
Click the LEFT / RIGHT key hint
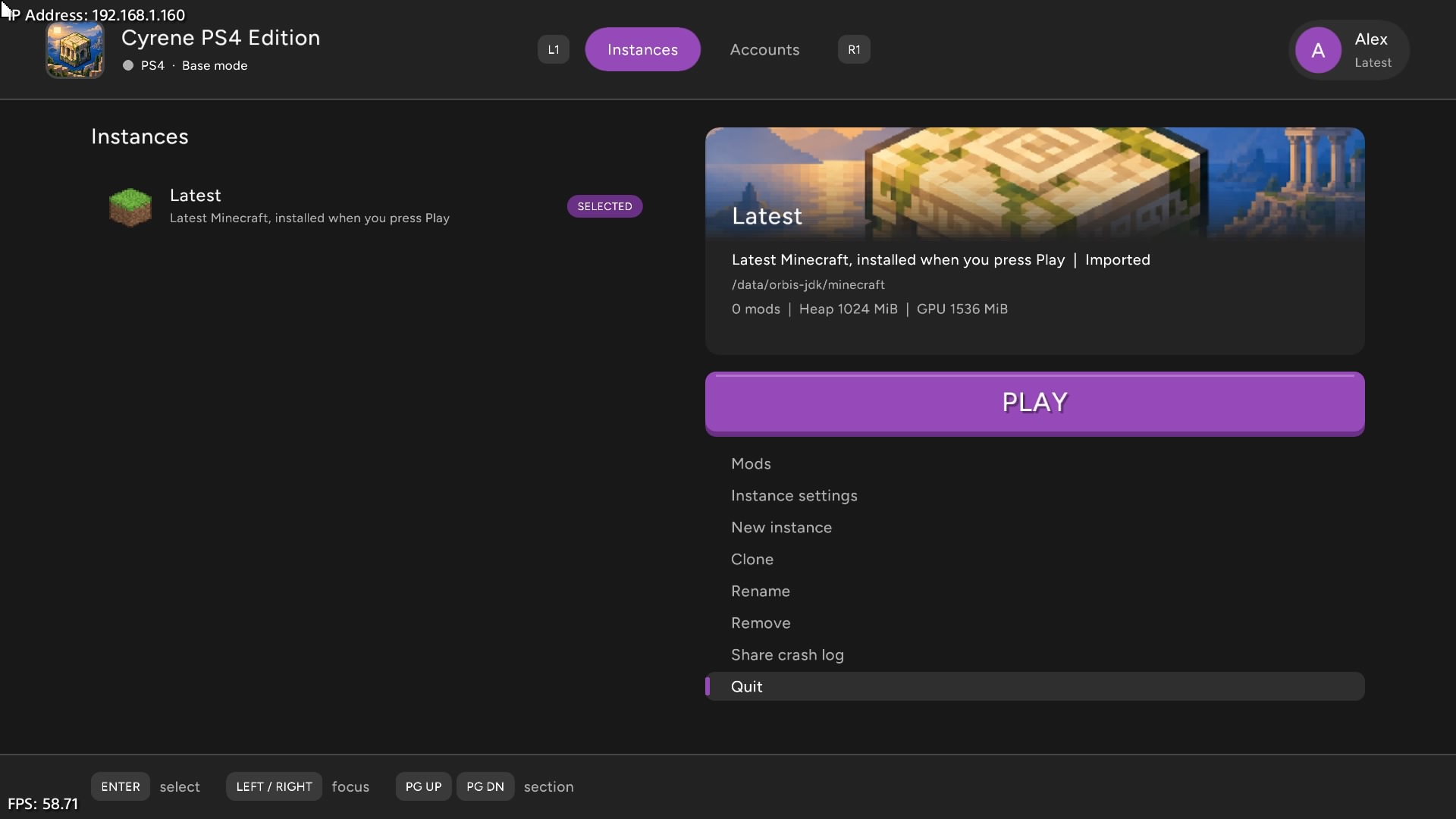point(274,786)
